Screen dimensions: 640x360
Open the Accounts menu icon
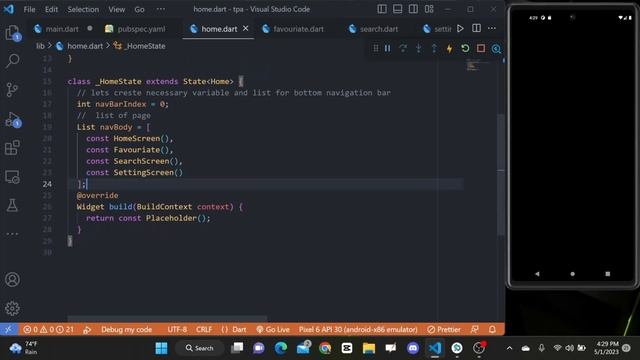coord(12,280)
